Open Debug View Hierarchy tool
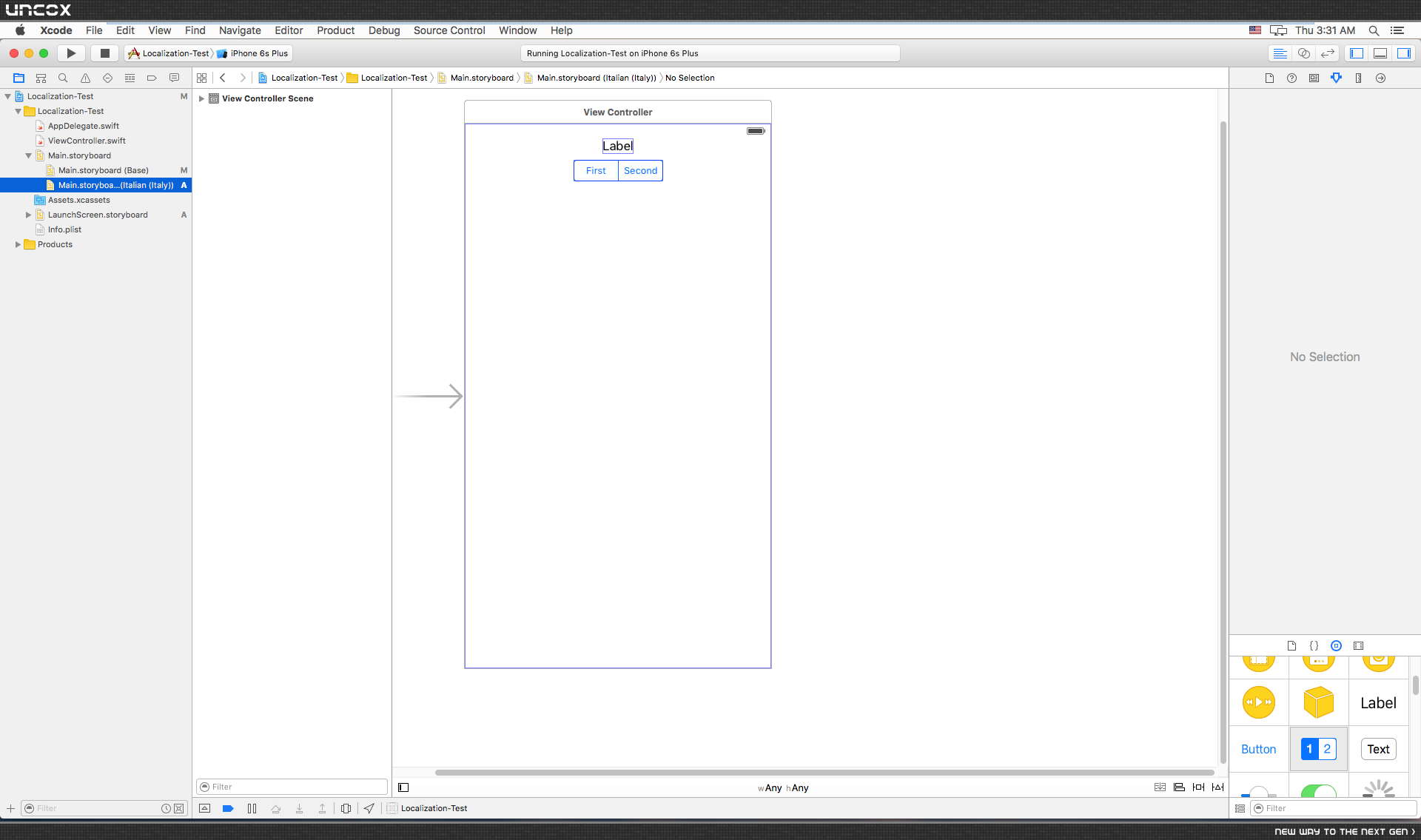 346,808
